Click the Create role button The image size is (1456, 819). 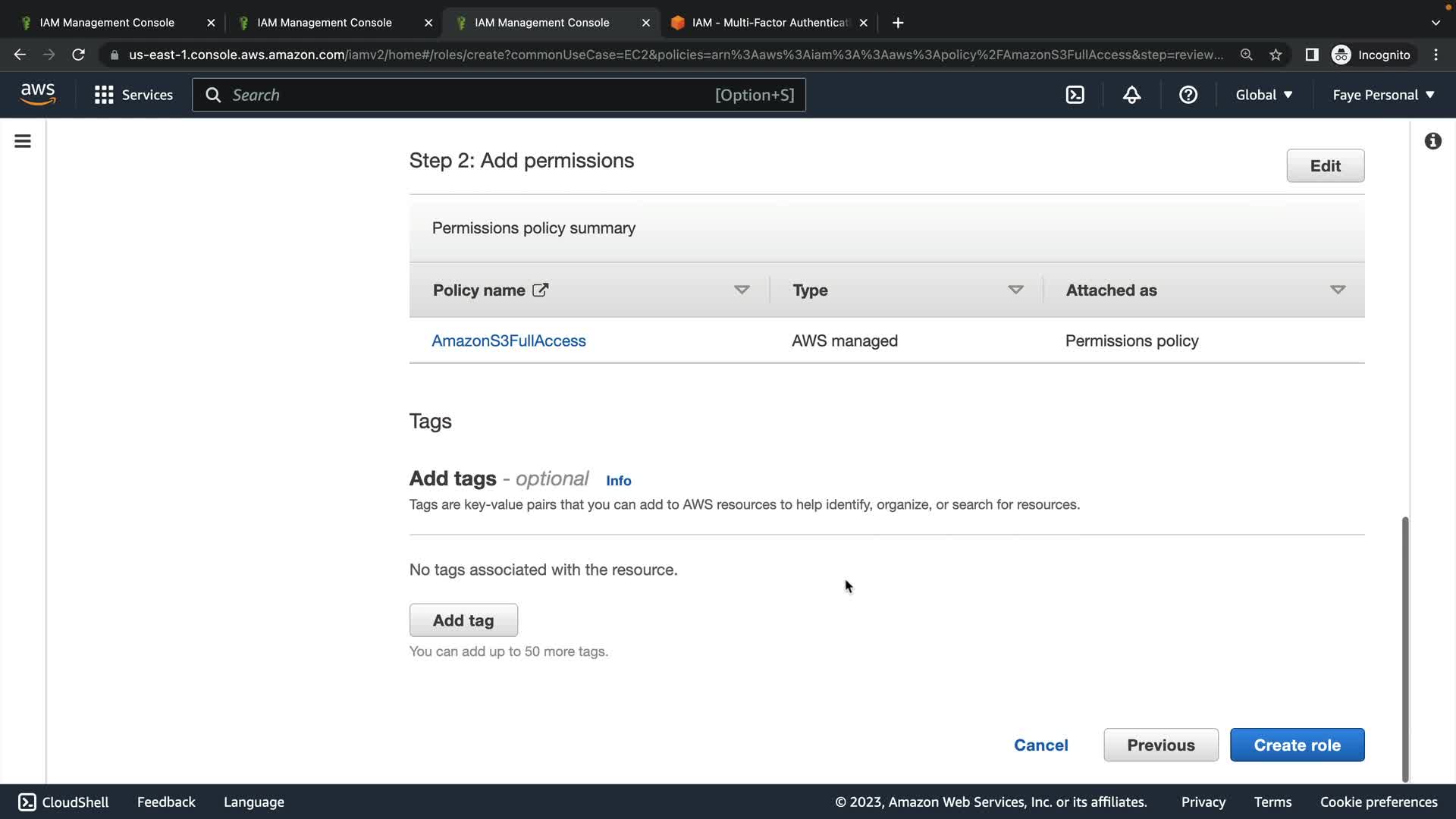[1297, 745]
